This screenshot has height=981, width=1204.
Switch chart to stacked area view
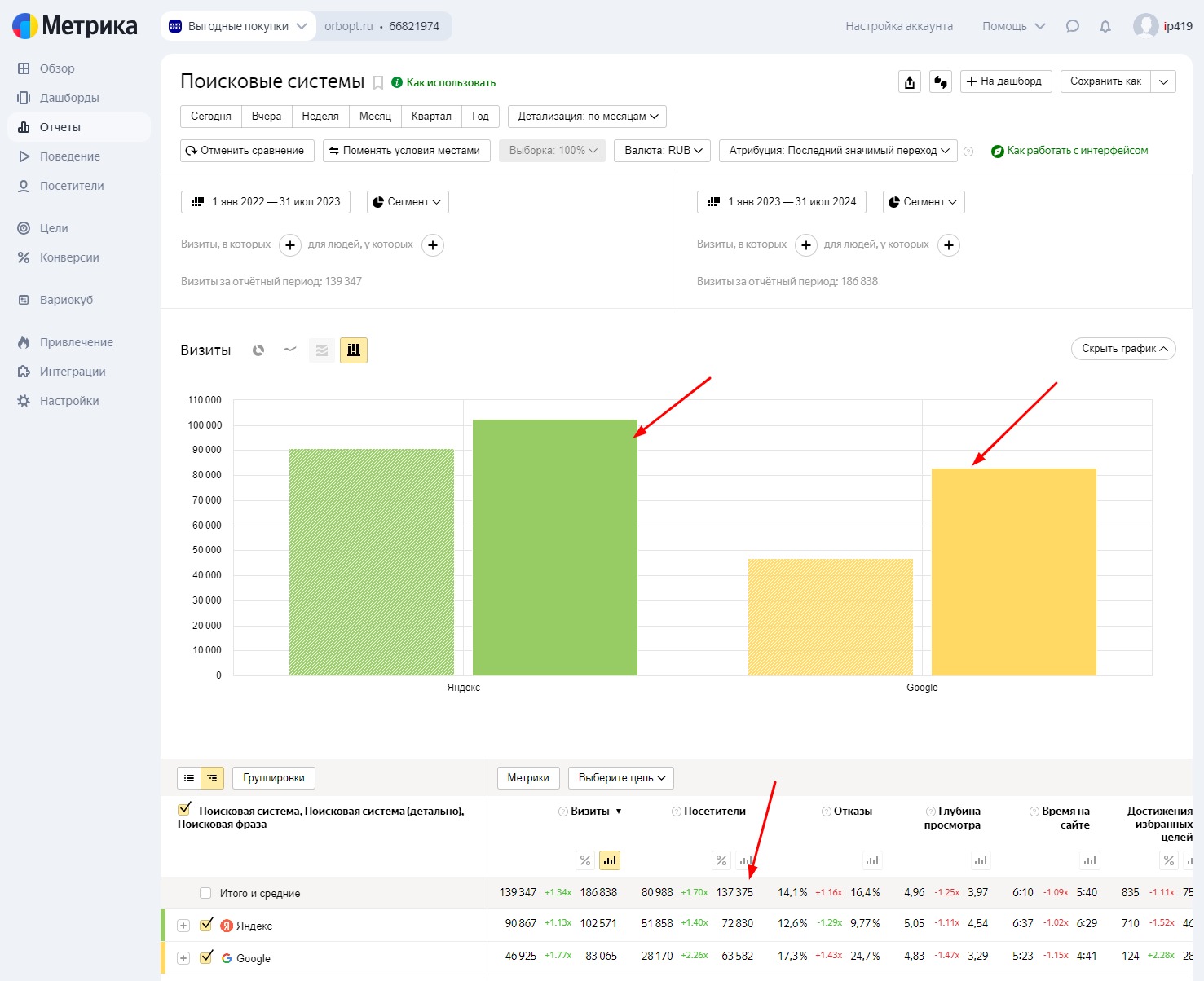(322, 350)
